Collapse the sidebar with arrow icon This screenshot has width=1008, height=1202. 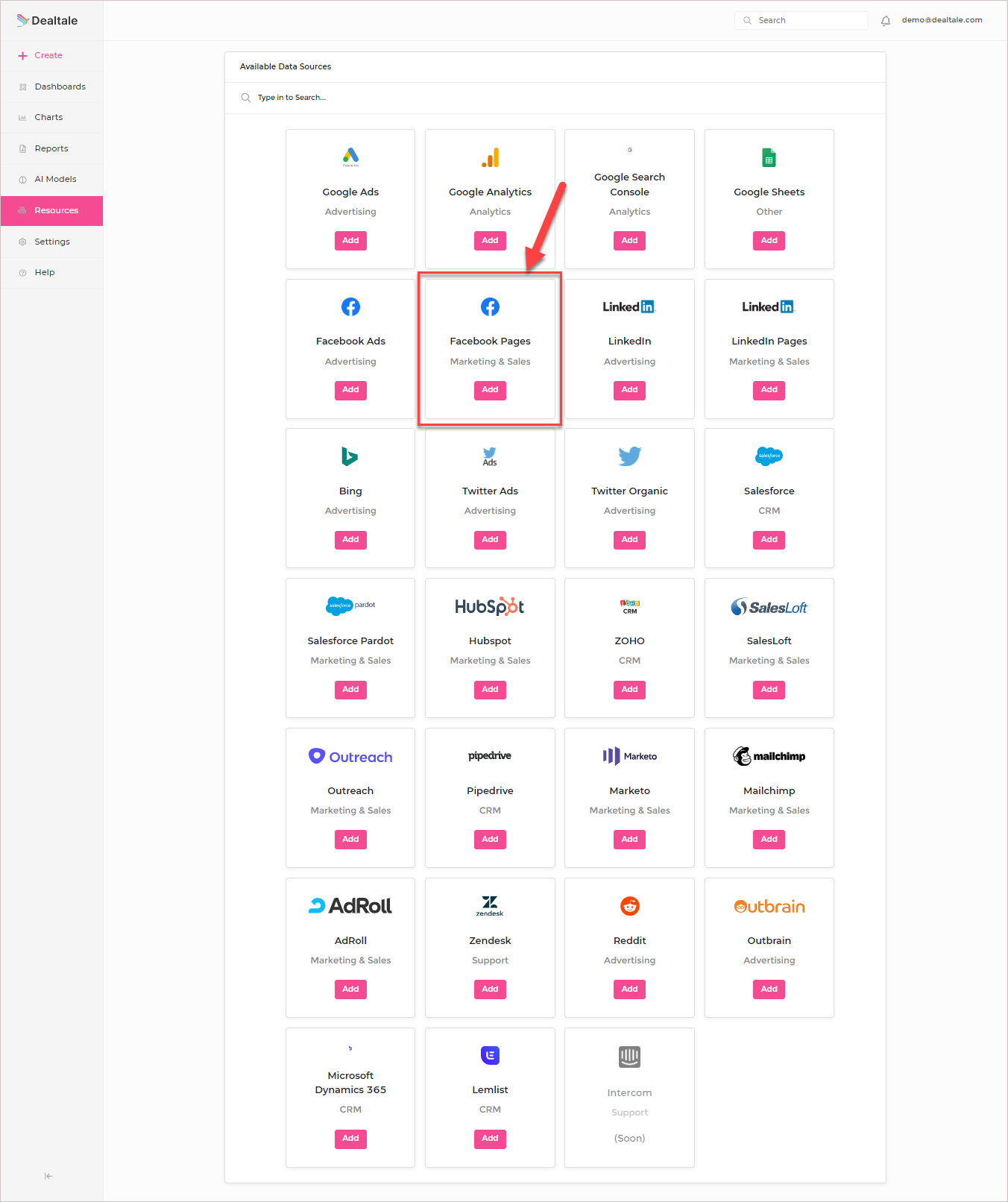coord(48,1176)
